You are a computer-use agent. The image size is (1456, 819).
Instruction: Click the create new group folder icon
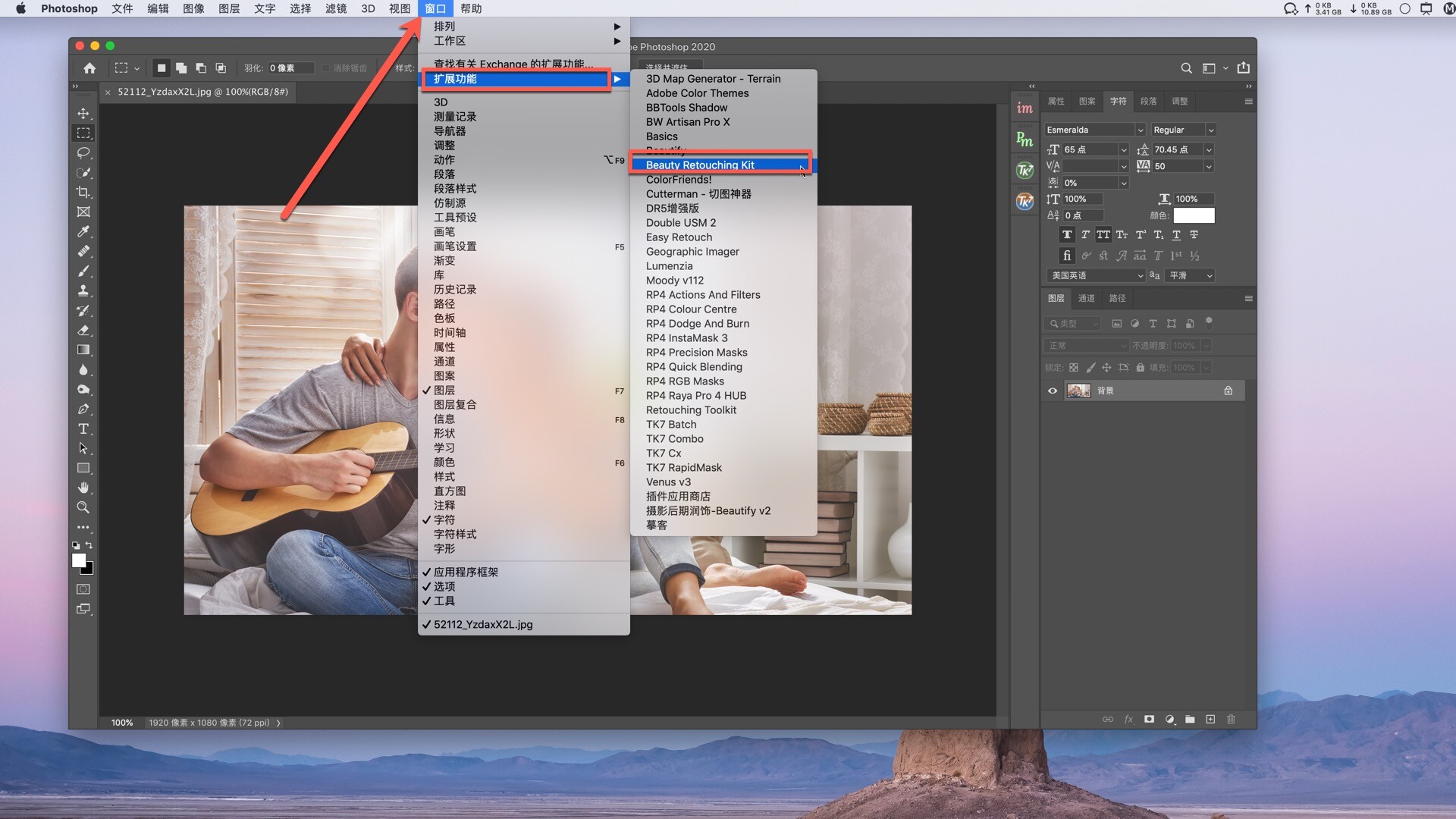(1190, 719)
